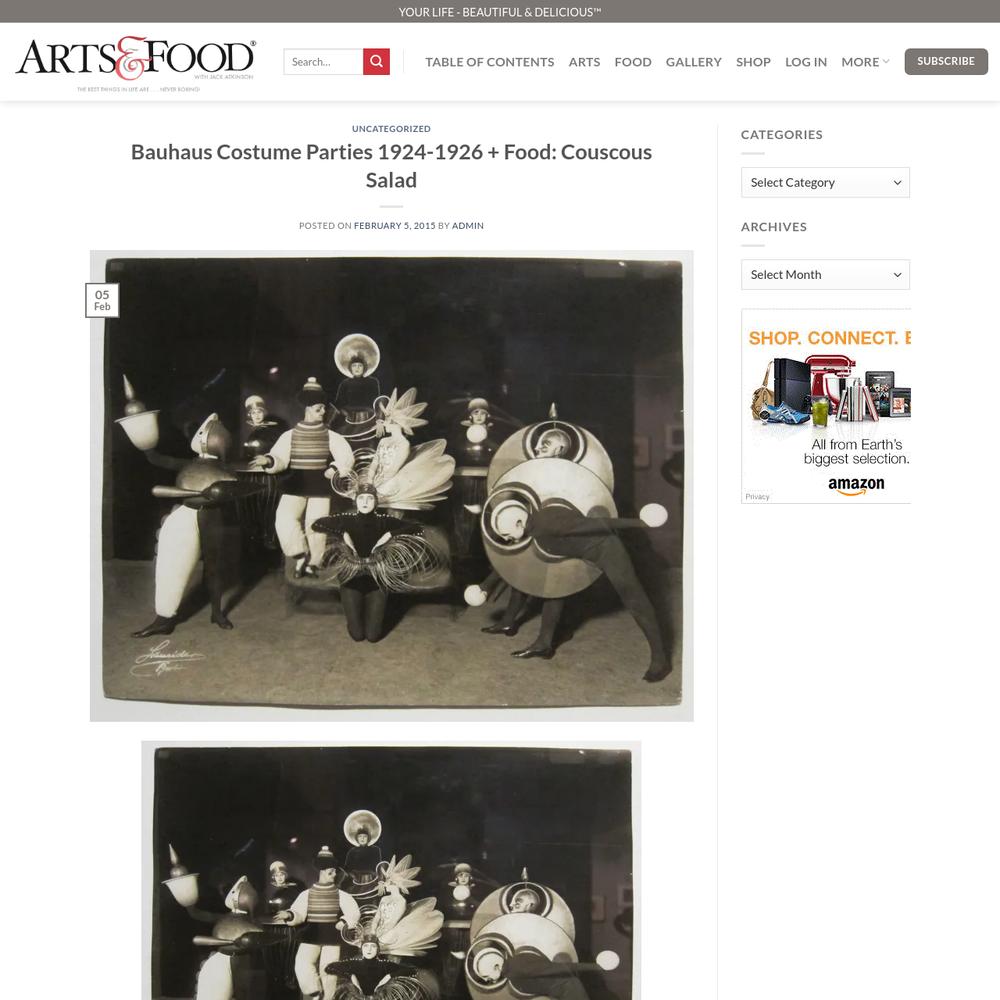Open the ADMIN author link
The image size is (1000, 1000).
[467, 226]
